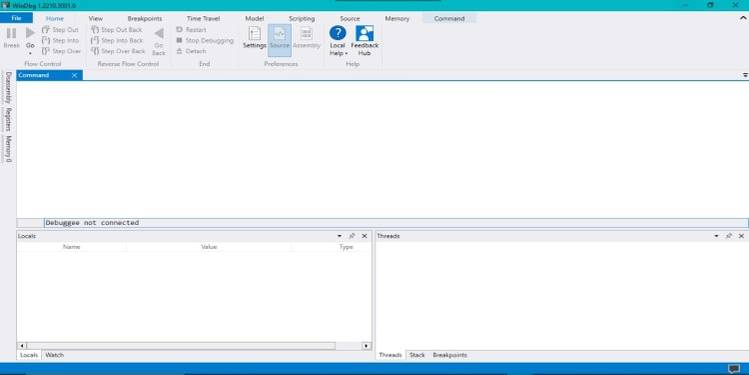Switch to the Locals bottom tab
The image size is (749, 375).
coord(29,355)
